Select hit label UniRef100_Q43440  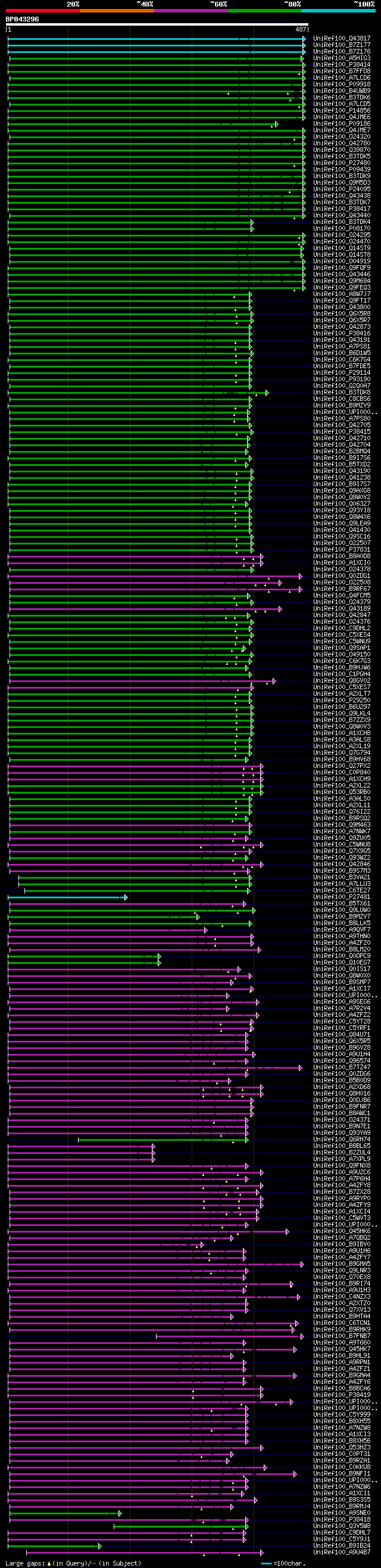342,216
